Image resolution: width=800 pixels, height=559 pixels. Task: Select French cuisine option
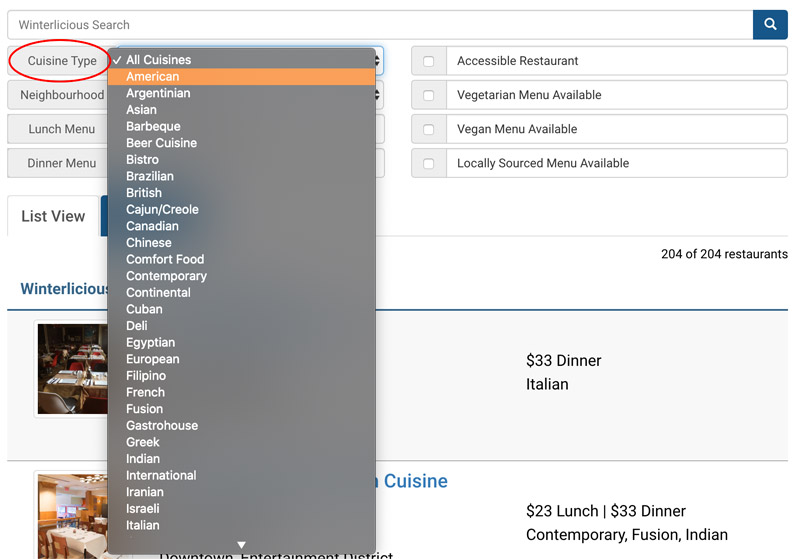242,392
